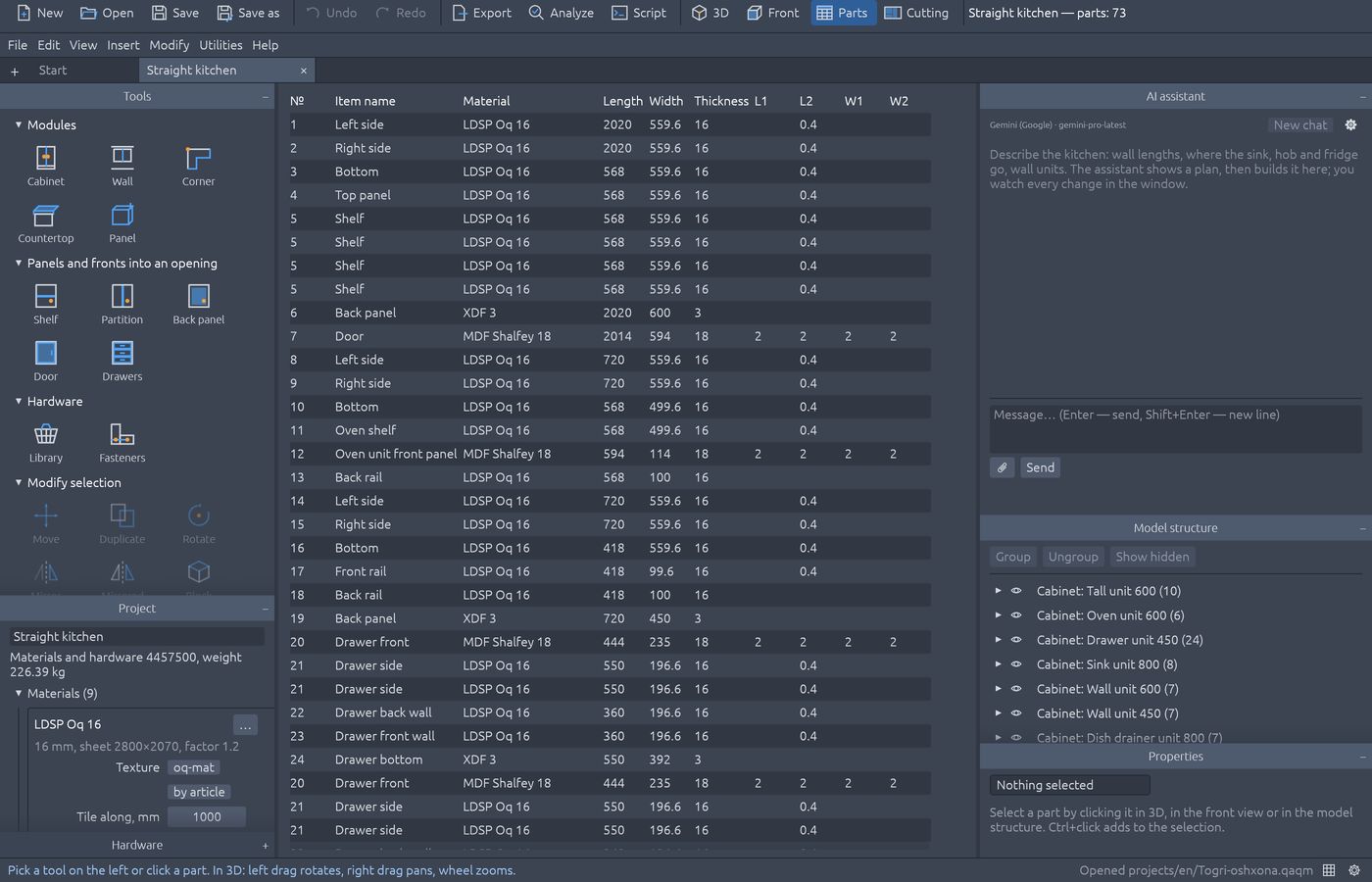The image size is (1372, 882).
Task: Collapse the Hardware tools section
Action: [18, 401]
